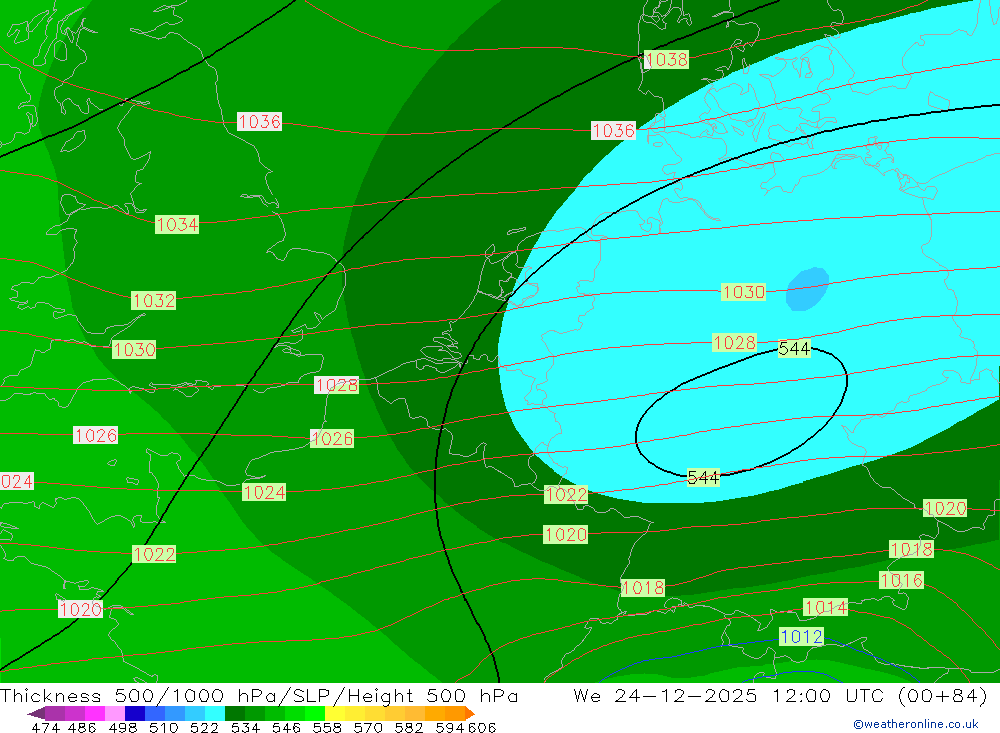This screenshot has width=1000, height=733.
Task: Click the blue 1012 isobar label
Action: (x=802, y=636)
